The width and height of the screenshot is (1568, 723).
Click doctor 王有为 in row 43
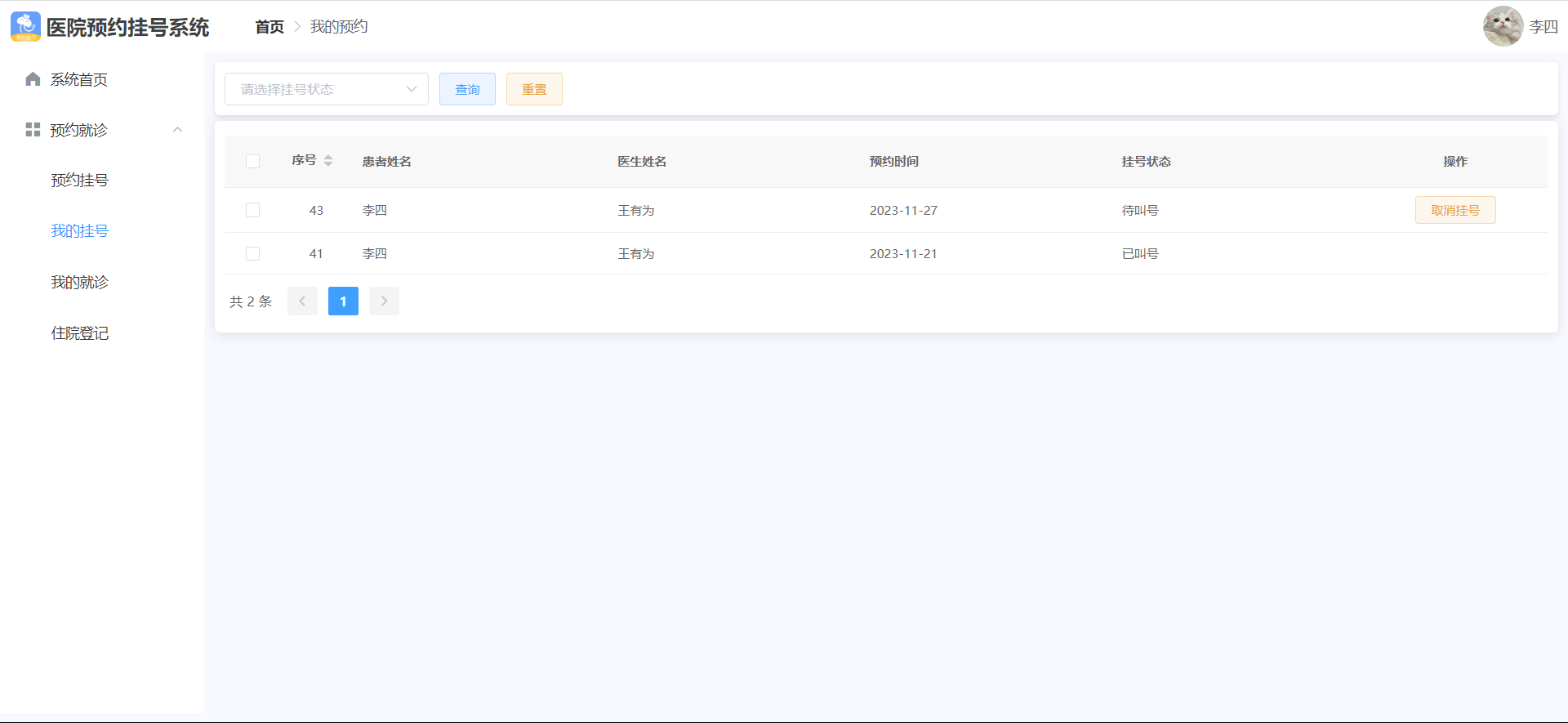(x=636, y=211)
